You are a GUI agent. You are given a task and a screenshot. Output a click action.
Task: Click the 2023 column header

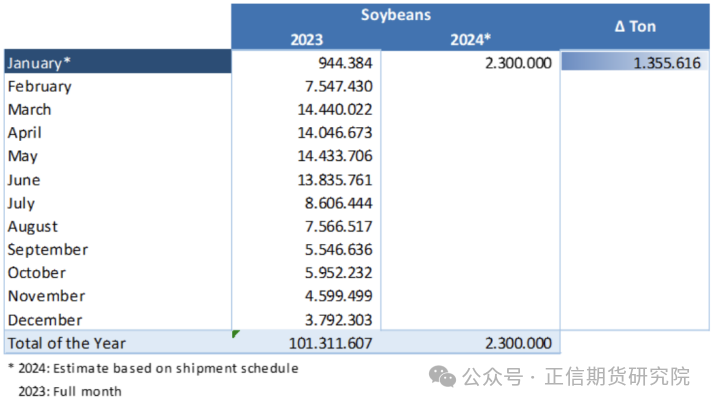point(306,40)
